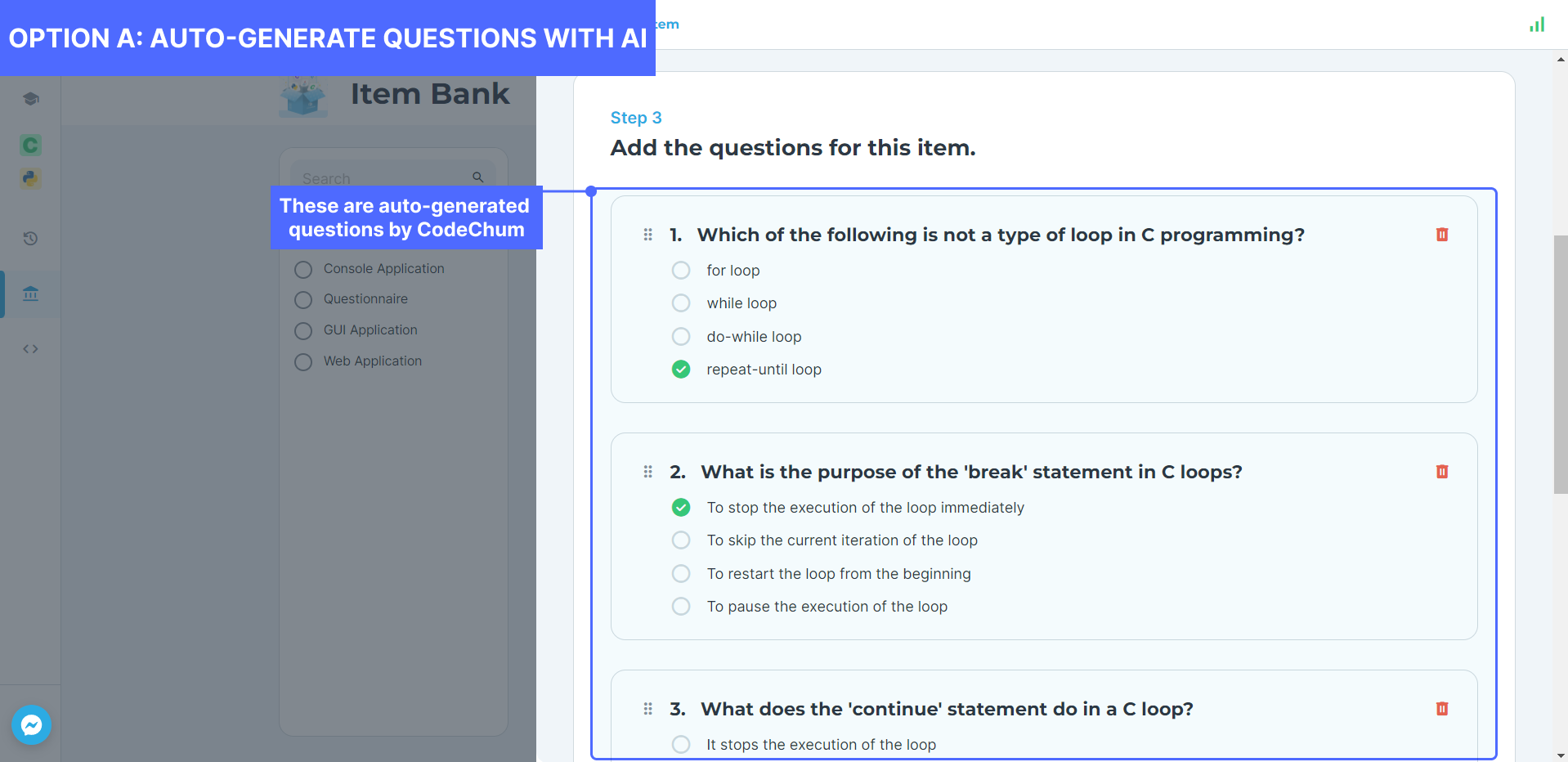Select 'To pause the execution of the loop'
Image resolution: width=1568 pixels, height=762 pixels.
point(681,607)
